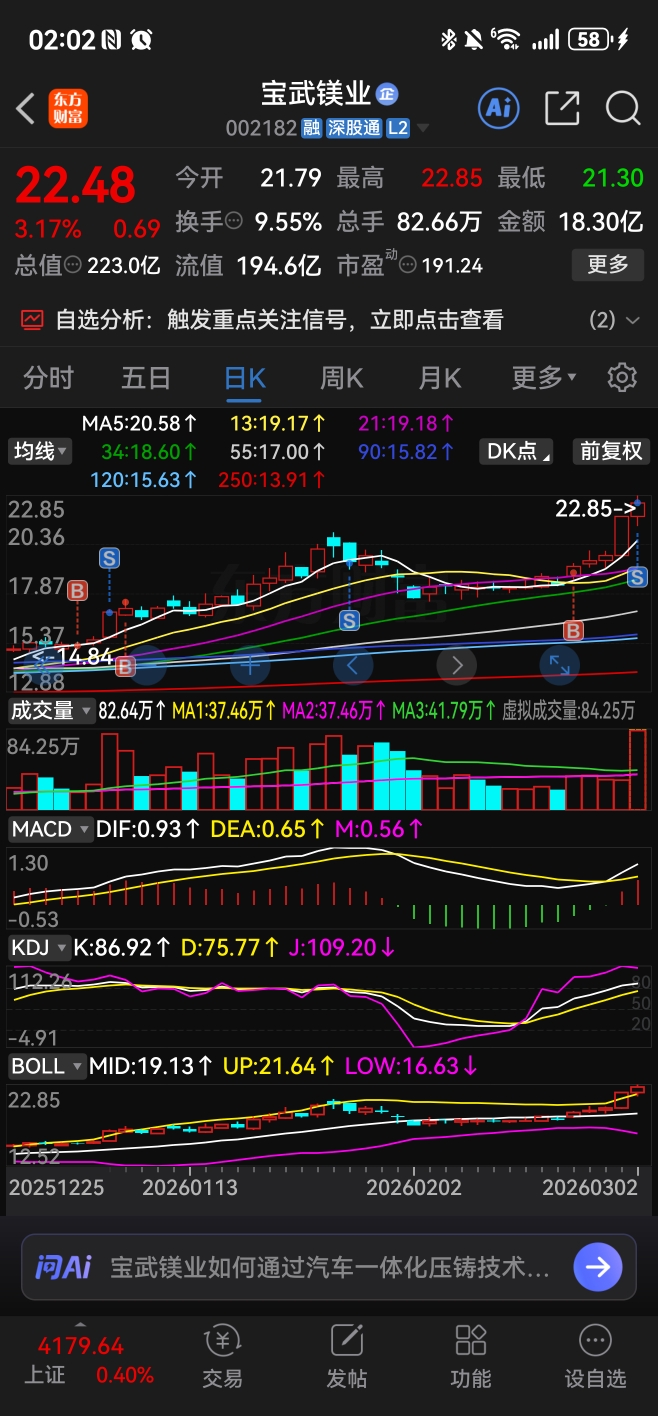Tap the info icon next to 总值
Screen dimensions: 658x1416
tap(73, 265)
